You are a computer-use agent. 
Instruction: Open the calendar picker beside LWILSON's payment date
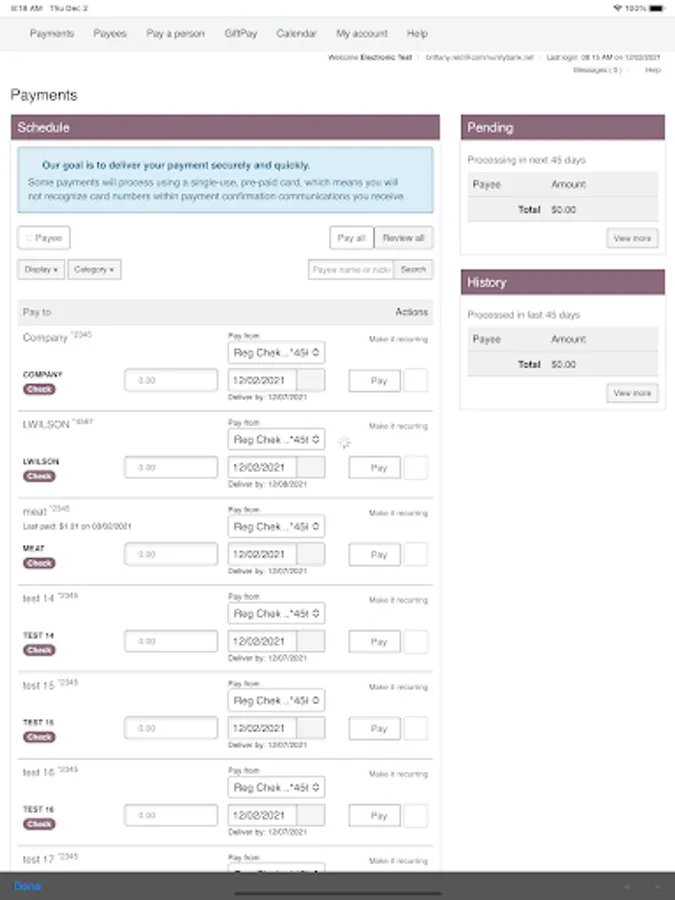pos(312,468)
